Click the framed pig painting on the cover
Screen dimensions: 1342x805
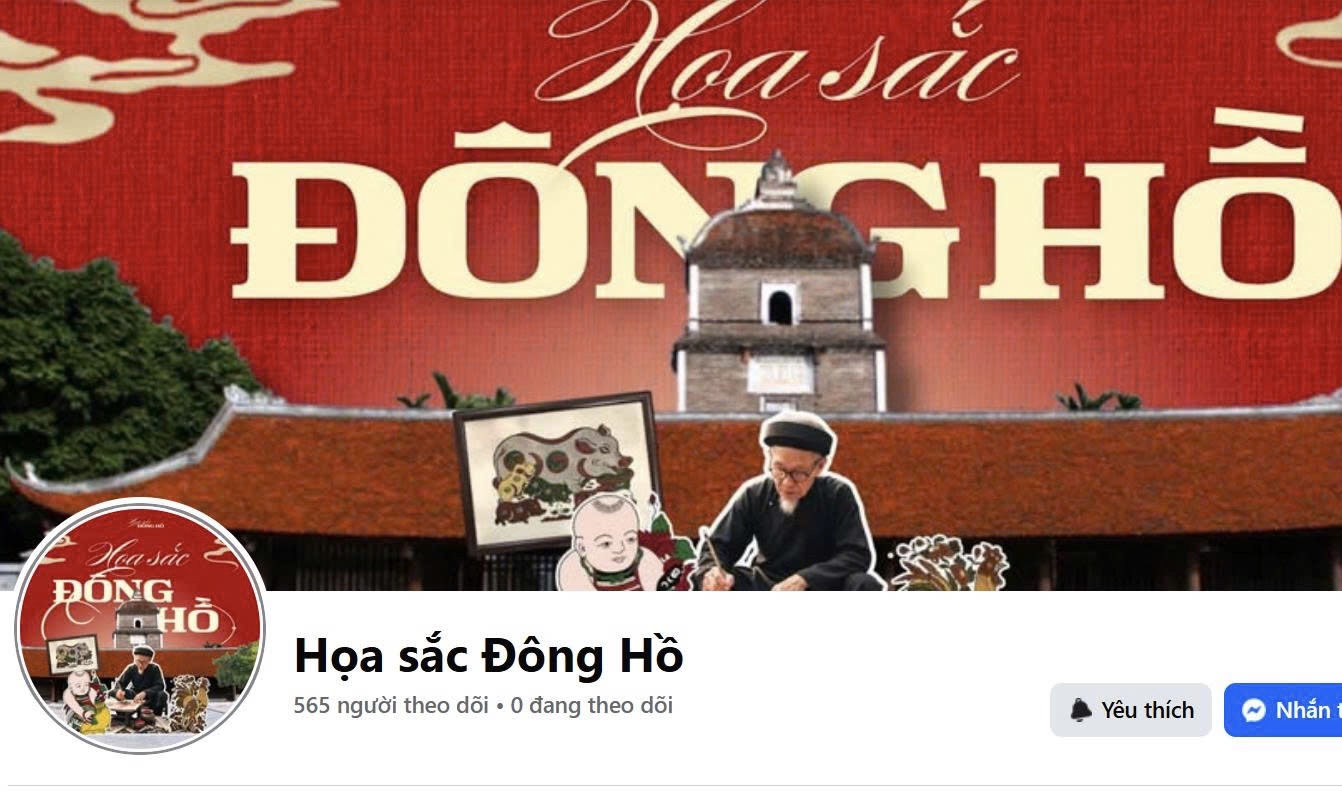click(559, 471)
